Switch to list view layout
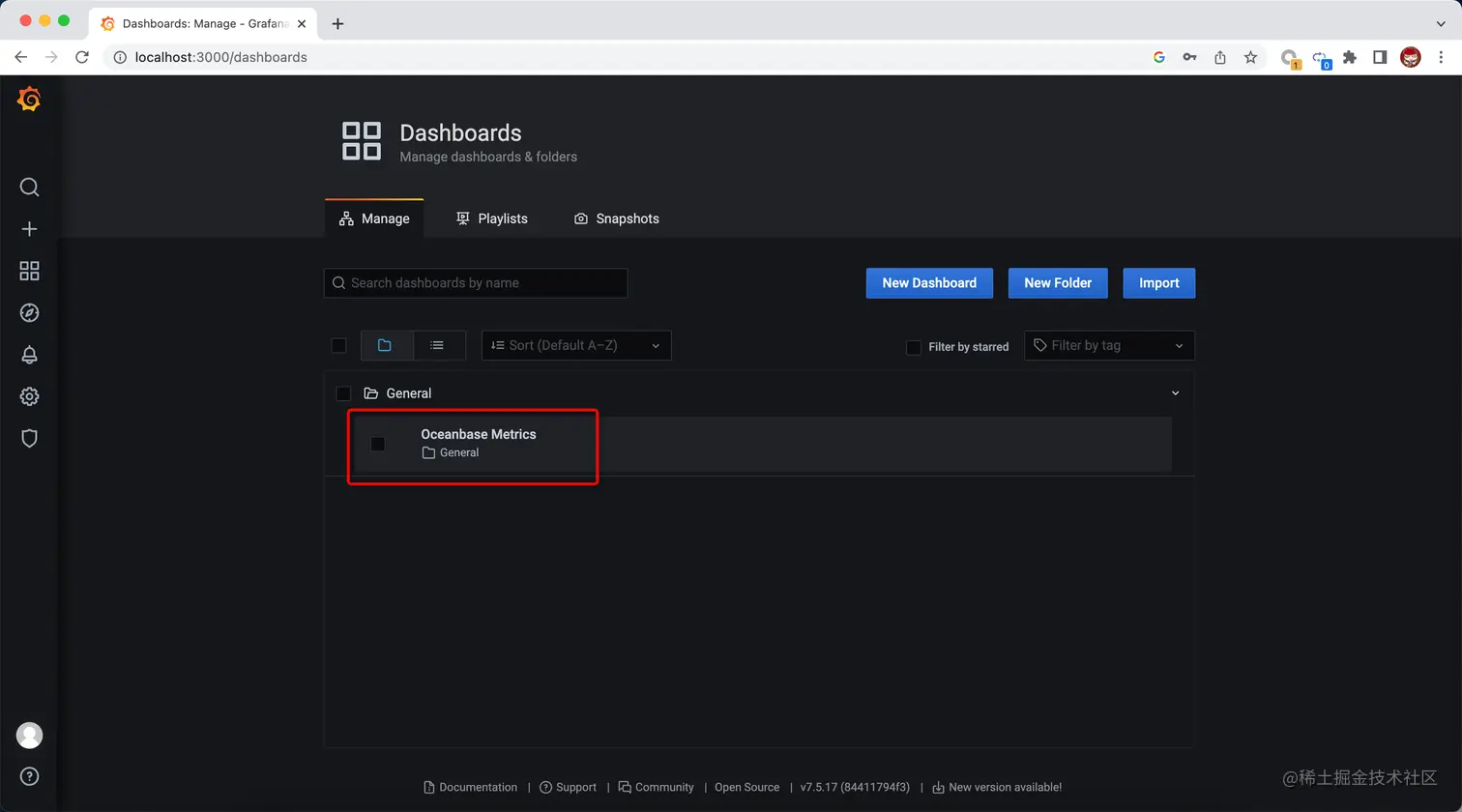This screenshot has width=1462, height=812. (x=439, y=345)
